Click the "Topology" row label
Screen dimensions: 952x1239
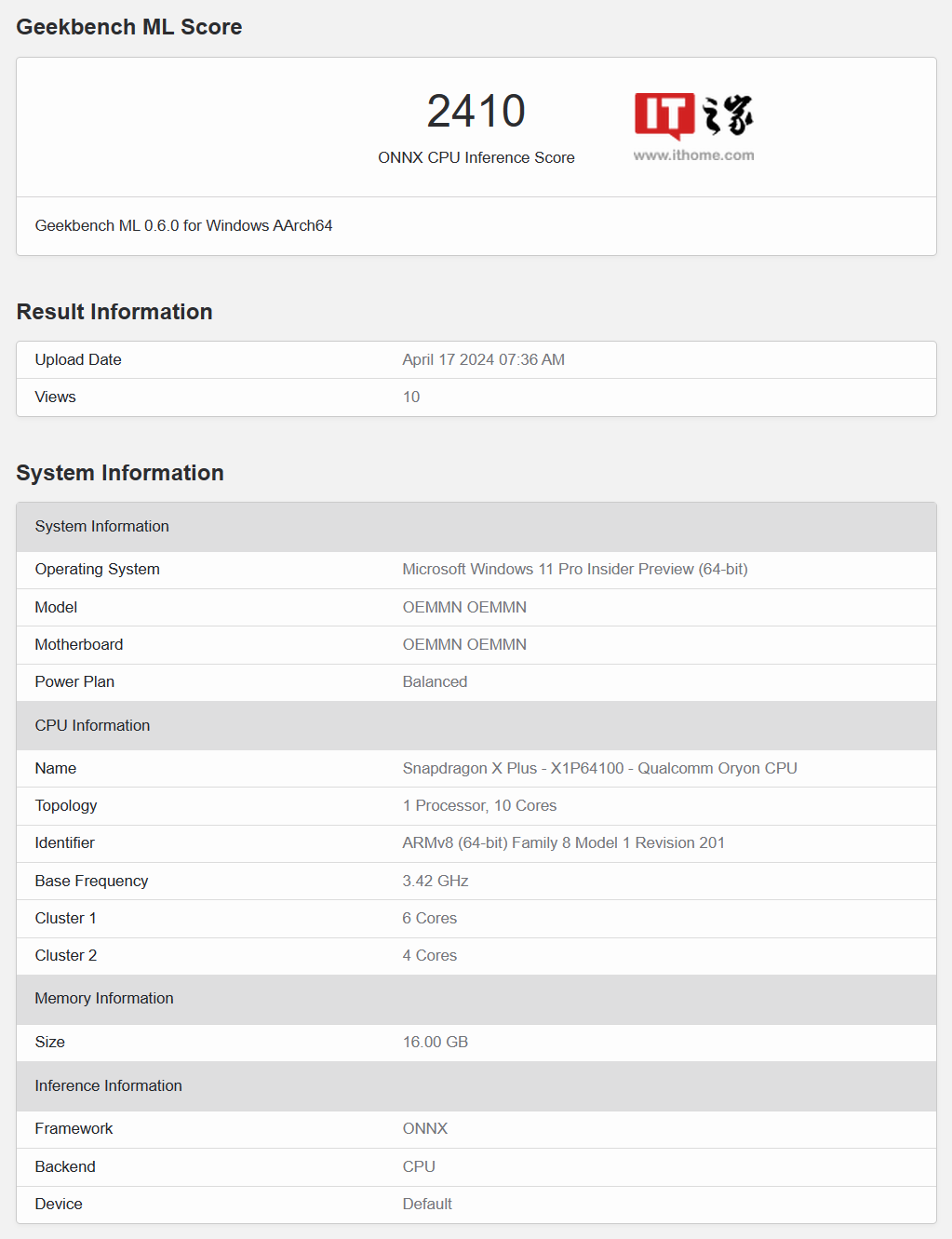[66, 806]
